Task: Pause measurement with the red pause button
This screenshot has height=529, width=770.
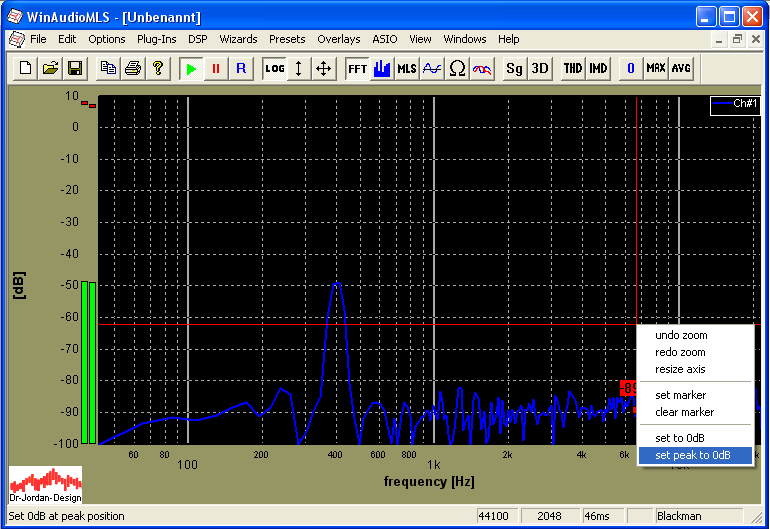Action: (x=215, y=68)
